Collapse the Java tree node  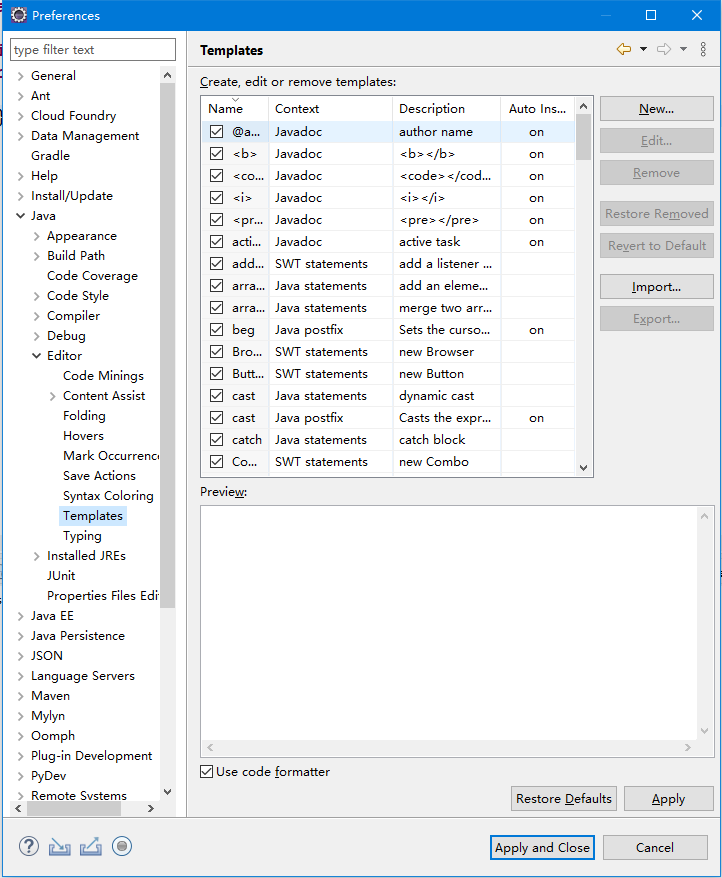[x=21, y=216]
